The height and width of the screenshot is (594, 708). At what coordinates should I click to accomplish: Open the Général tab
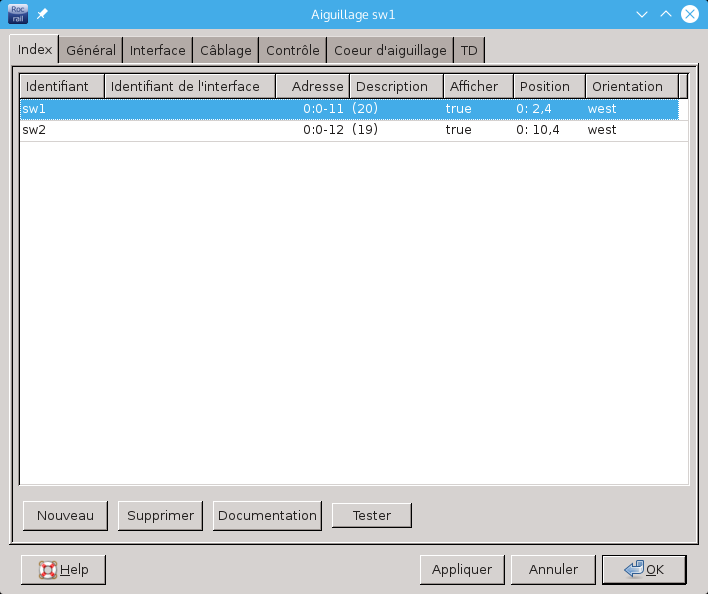tap(91, 50)
